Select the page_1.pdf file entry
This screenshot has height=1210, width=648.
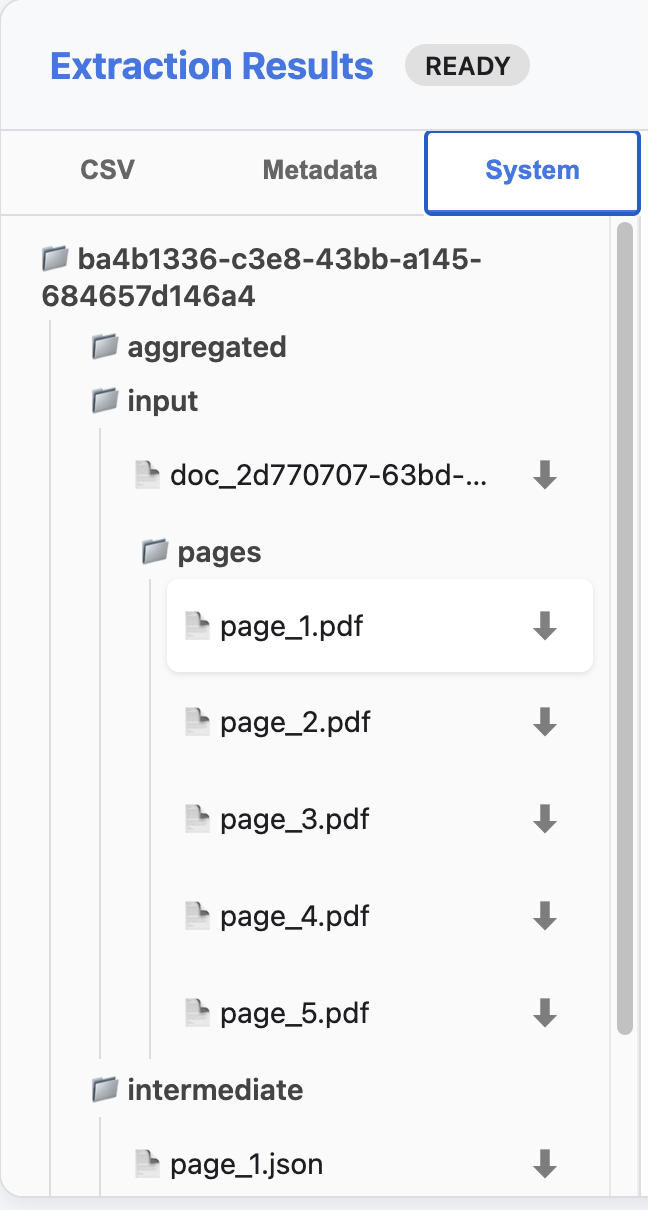click(291, 627)
